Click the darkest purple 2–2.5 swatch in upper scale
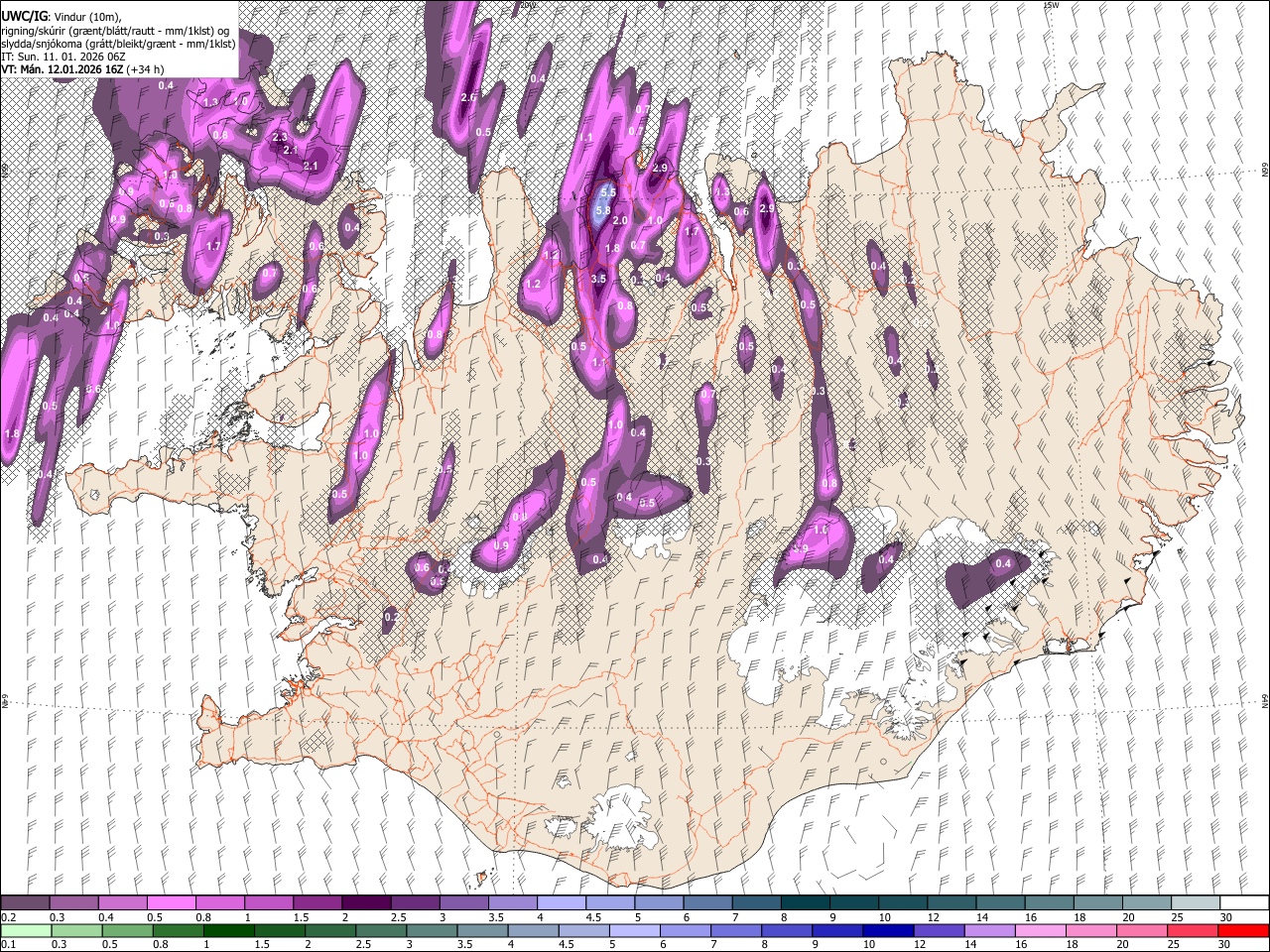1270x952 pixels. tap(366, 902)
